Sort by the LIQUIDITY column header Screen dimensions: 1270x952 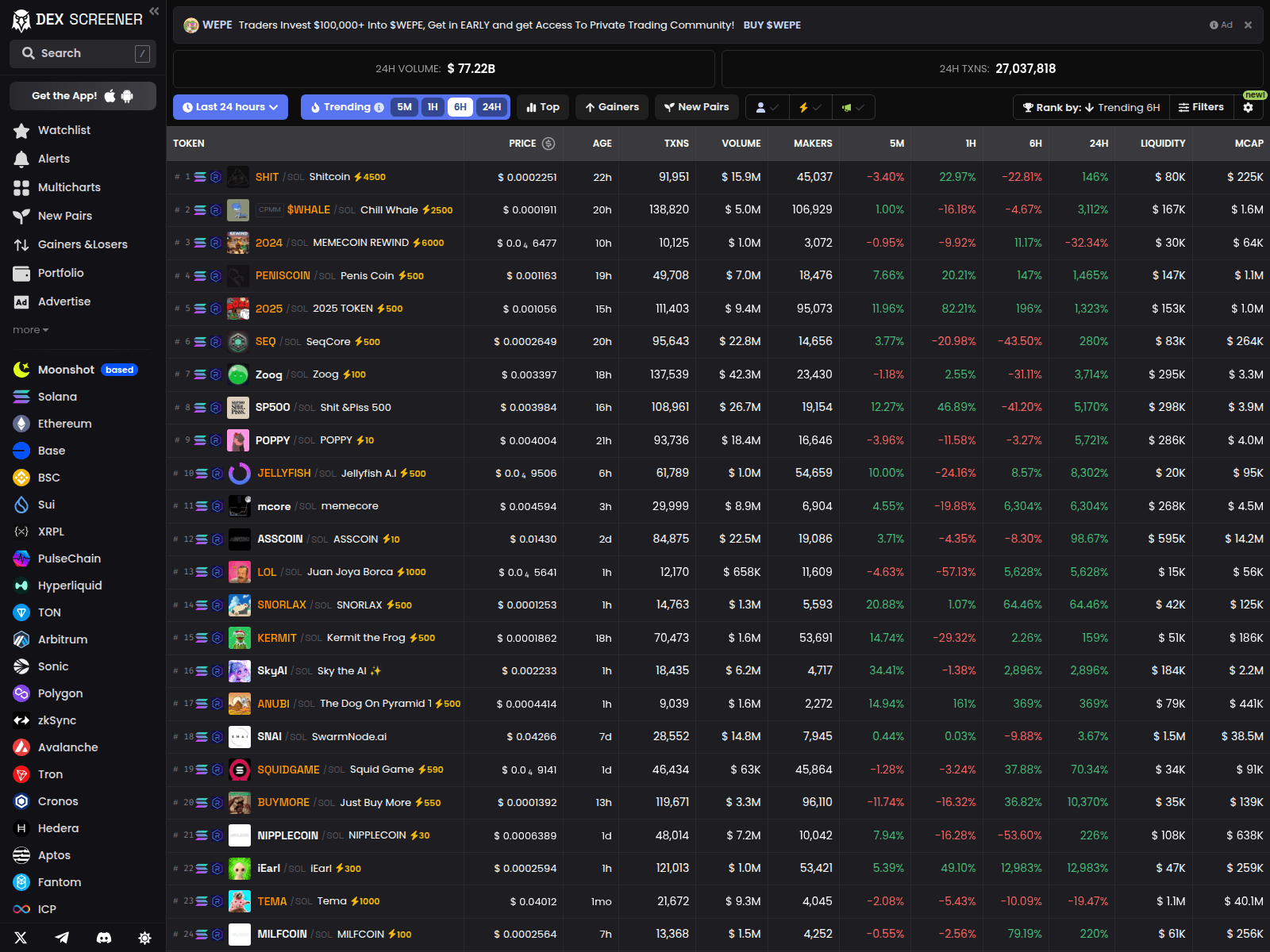1163,144
